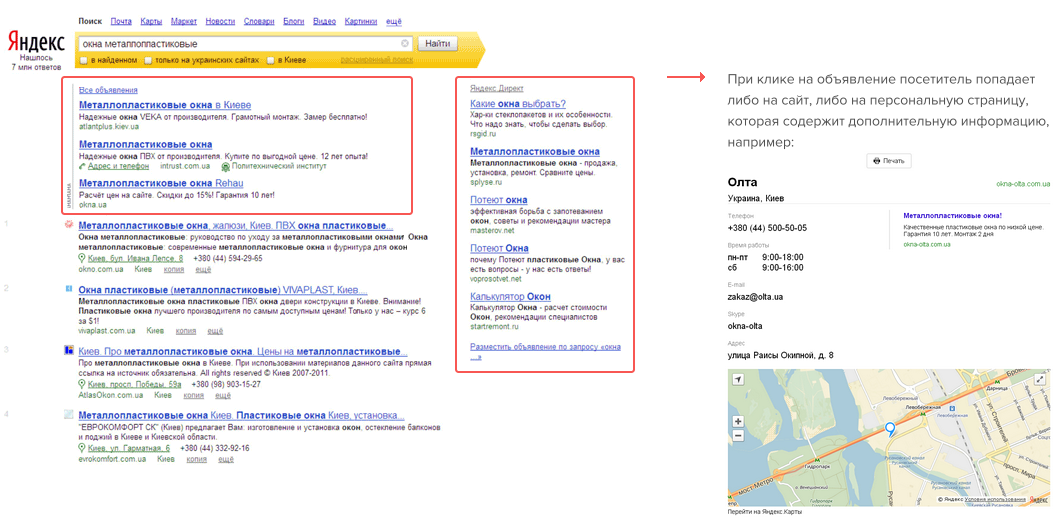The image size is (1059, 521).
Task: Click the email zakaz@olta.ua
Action: (755, 297)
